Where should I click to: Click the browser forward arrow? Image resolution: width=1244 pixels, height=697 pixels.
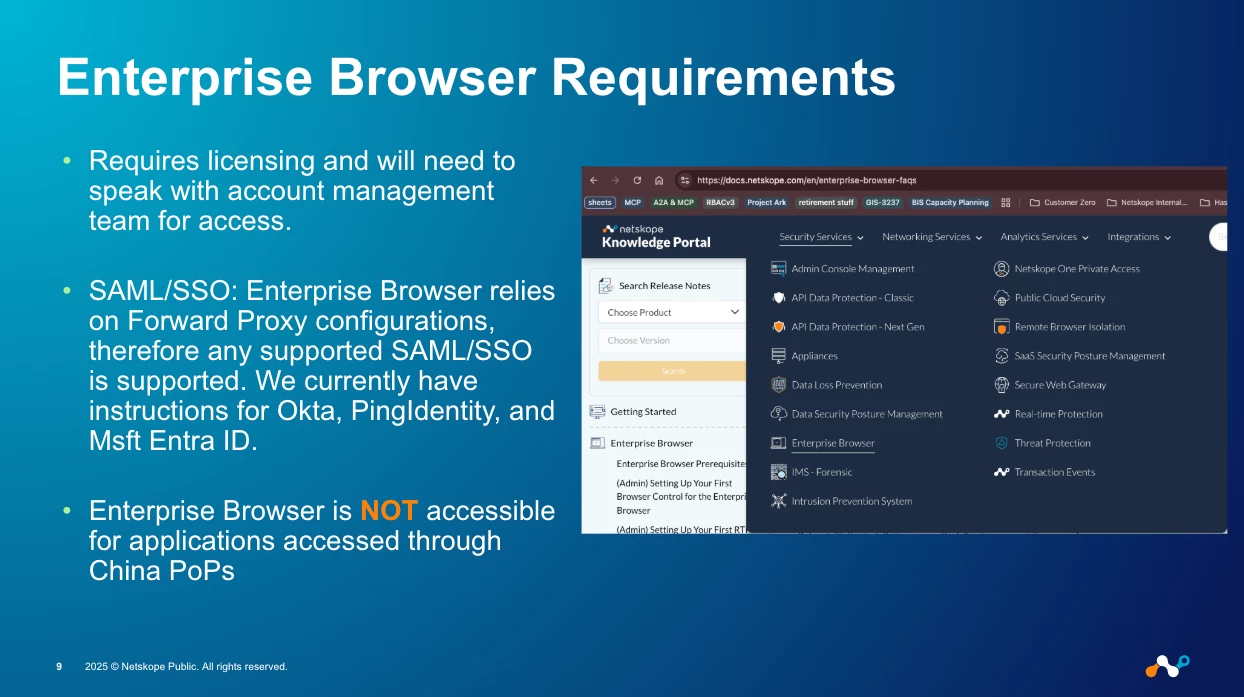(615, 180)
